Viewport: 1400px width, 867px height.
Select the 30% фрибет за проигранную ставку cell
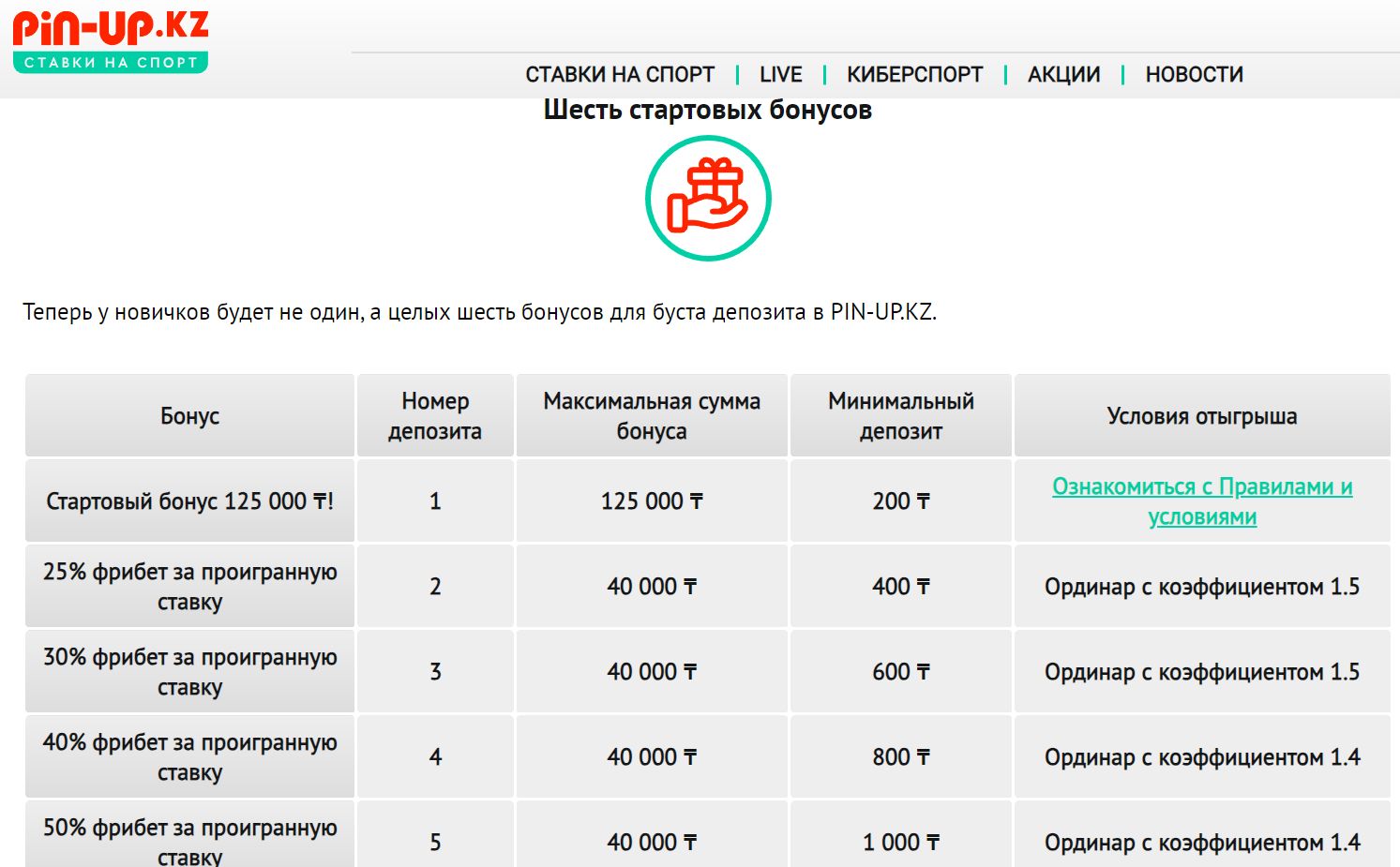pos(189,671)
